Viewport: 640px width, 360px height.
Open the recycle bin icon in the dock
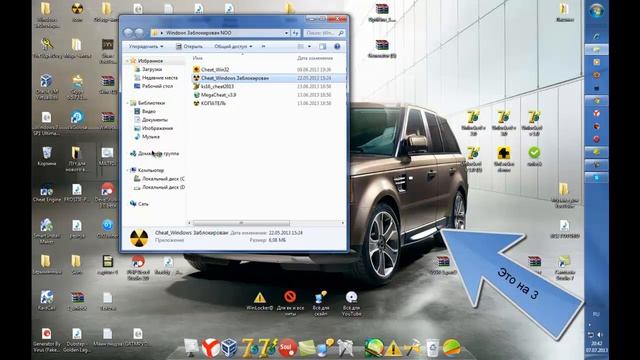point(432,348)
